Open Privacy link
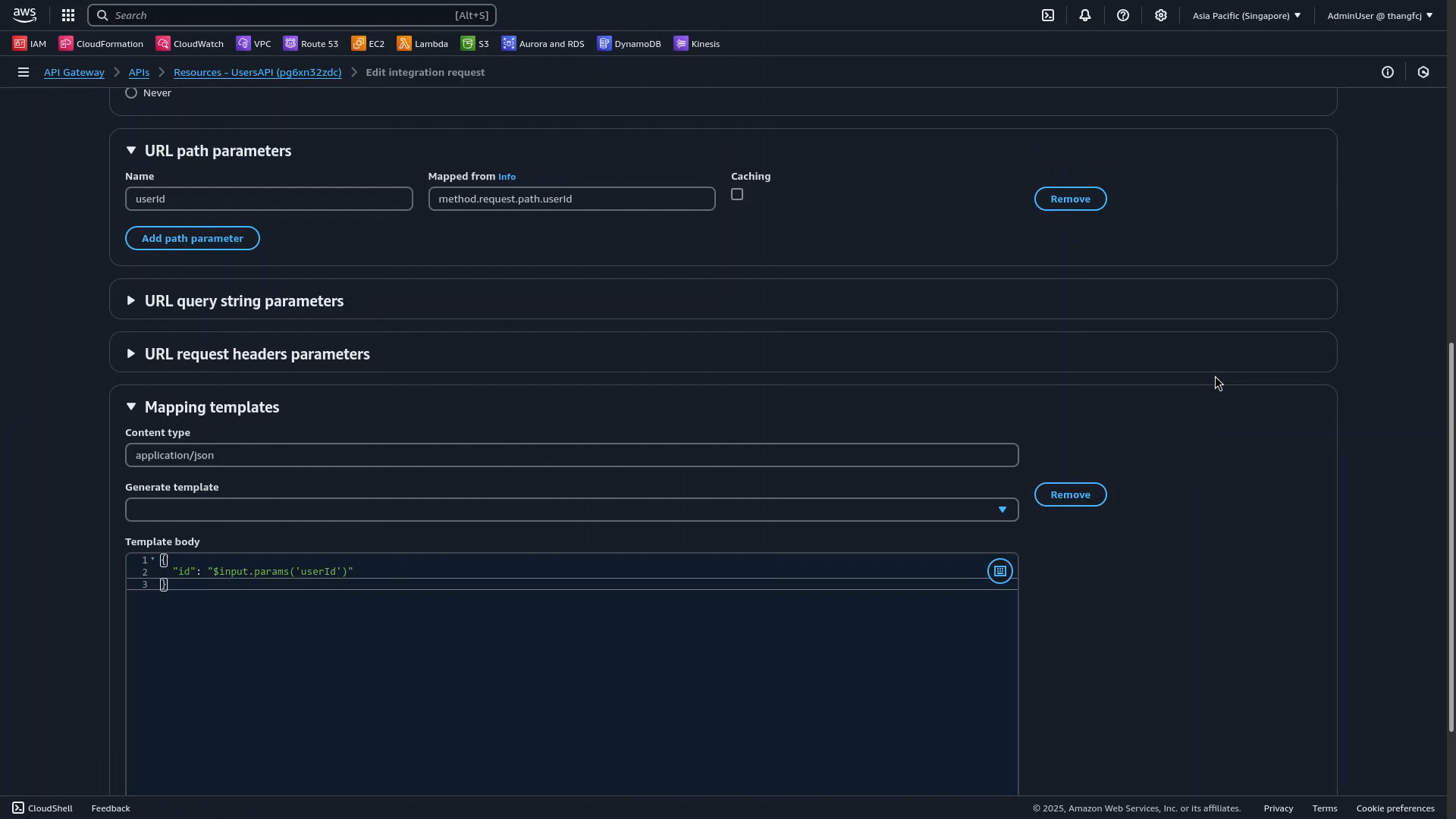 [1279, 808]
